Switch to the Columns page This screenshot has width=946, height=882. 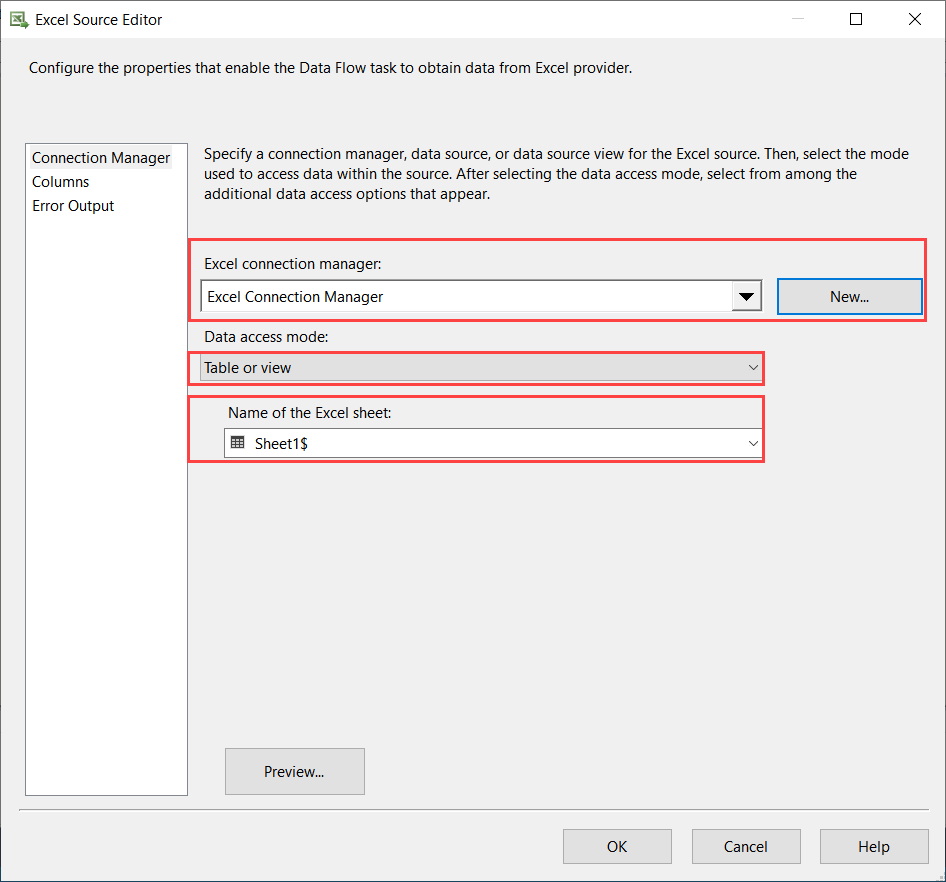point(61,182)
